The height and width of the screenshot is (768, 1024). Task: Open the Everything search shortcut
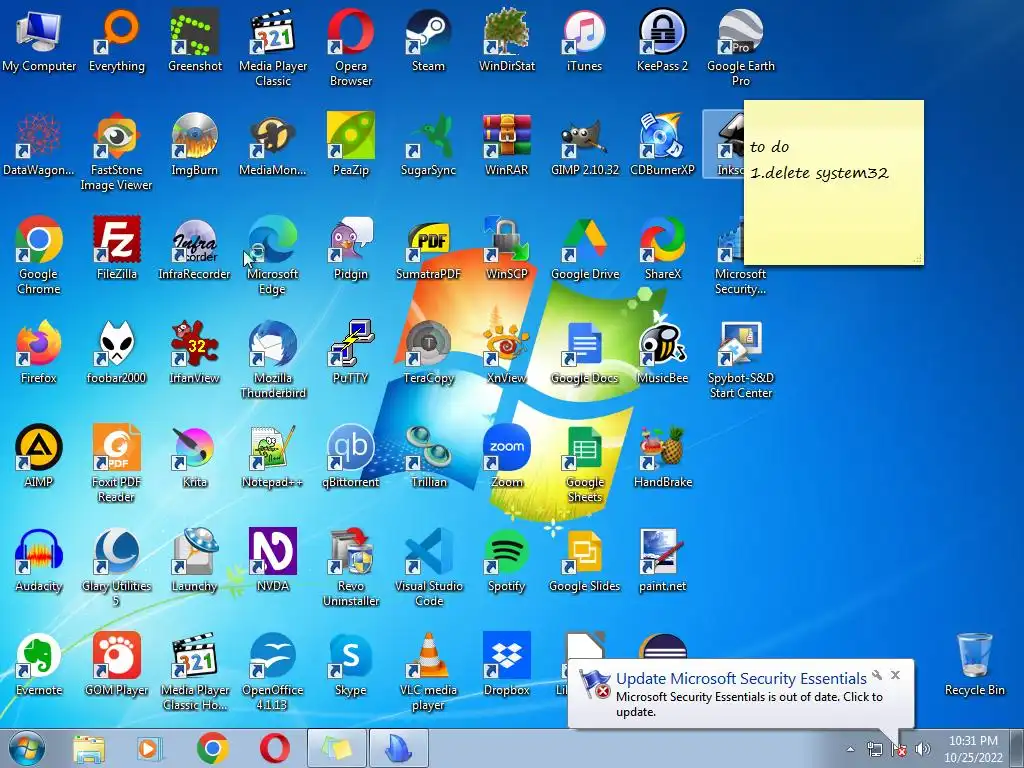coord(117,40)
